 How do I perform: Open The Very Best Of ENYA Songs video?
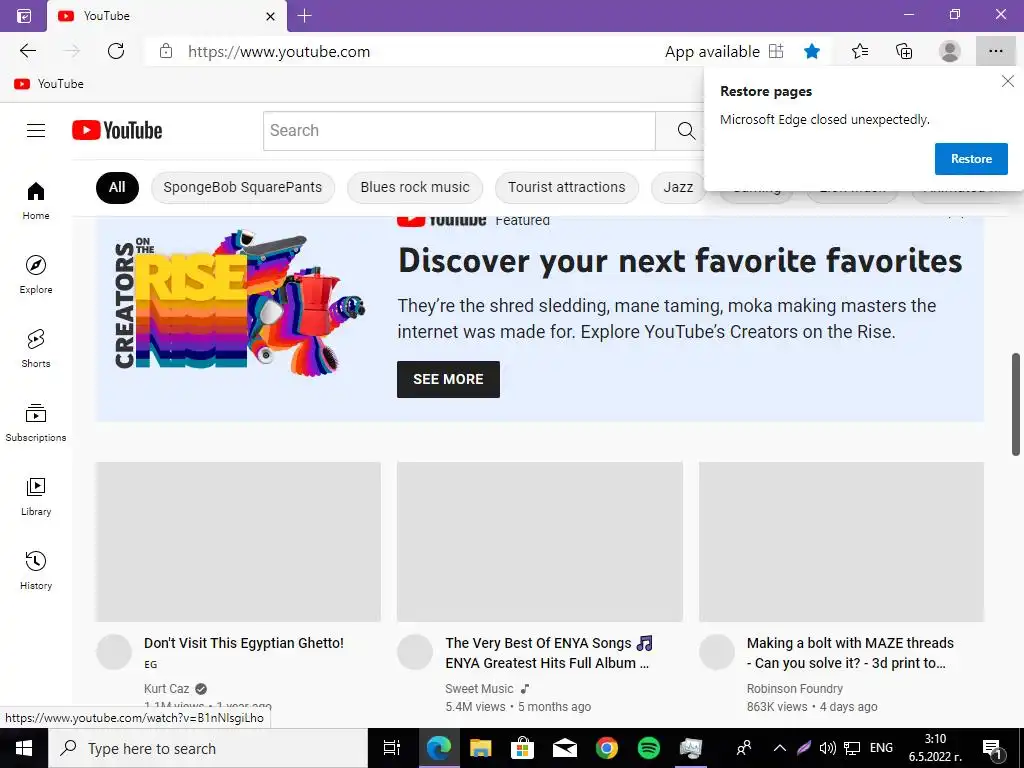549,653
